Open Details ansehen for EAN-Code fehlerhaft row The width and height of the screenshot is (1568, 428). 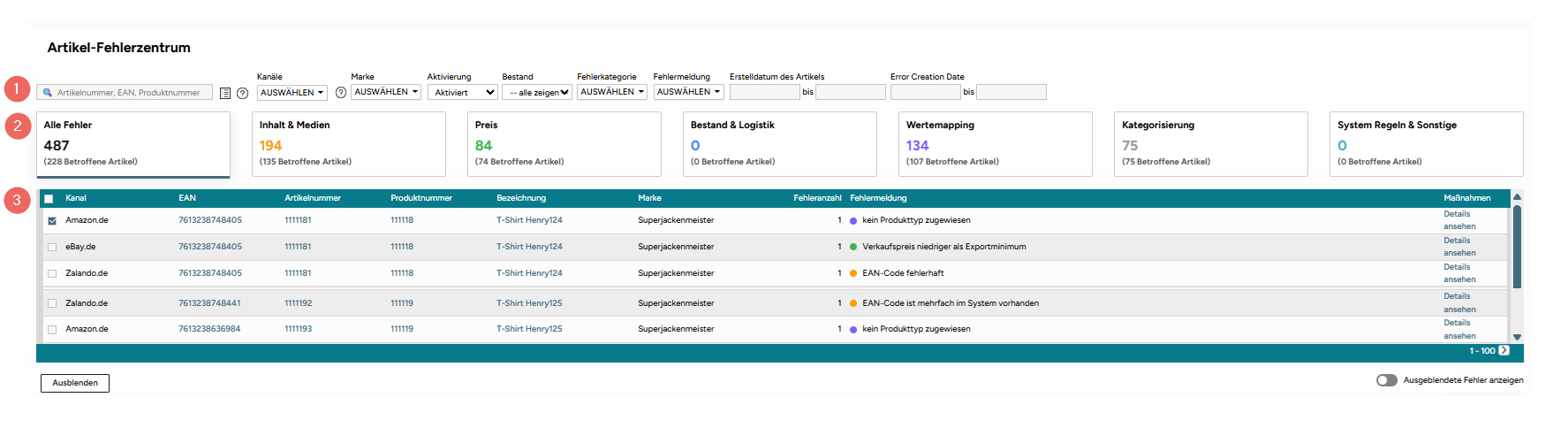click(x=1459, y=273)
